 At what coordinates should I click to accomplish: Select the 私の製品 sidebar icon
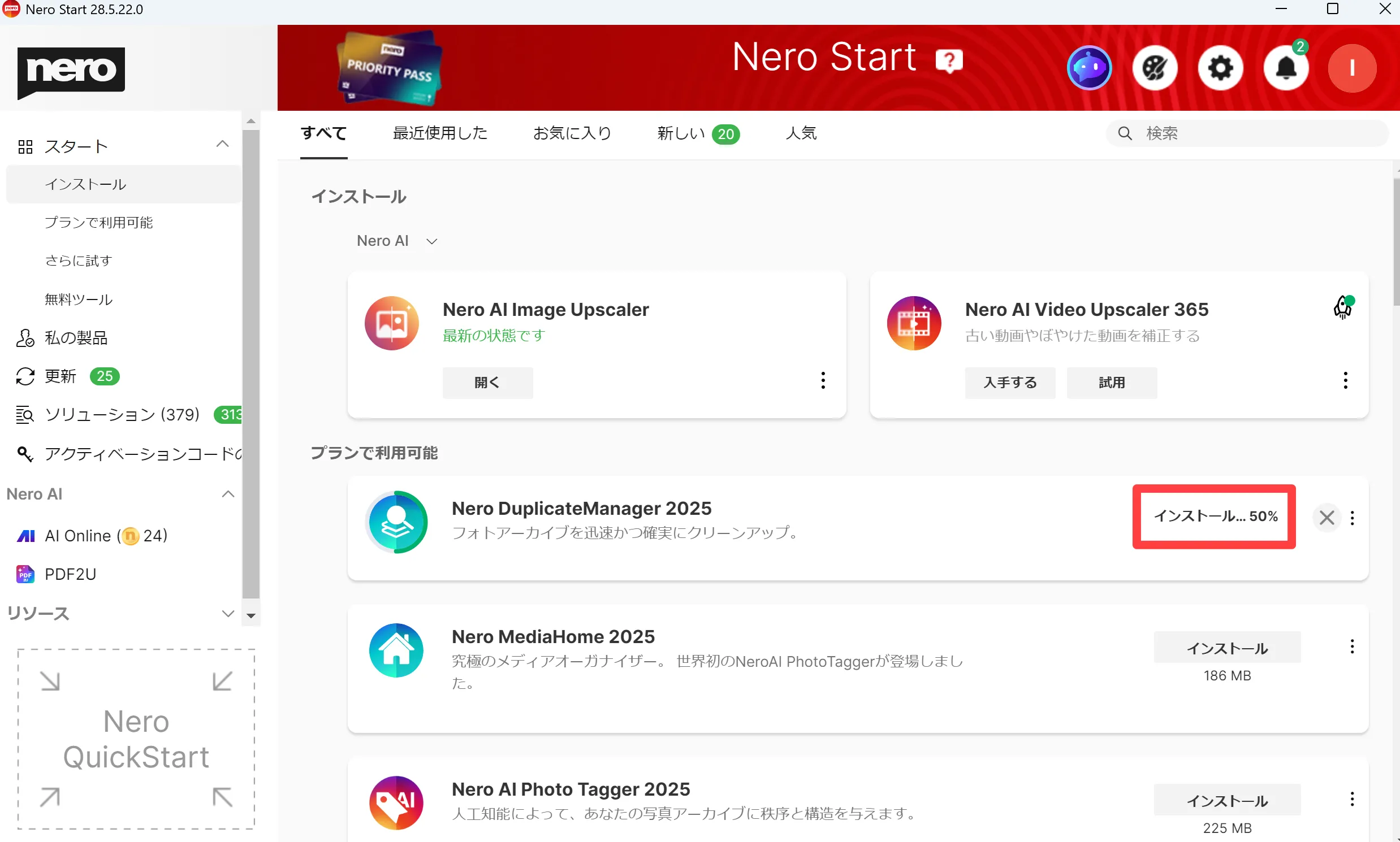pos(25,337)
